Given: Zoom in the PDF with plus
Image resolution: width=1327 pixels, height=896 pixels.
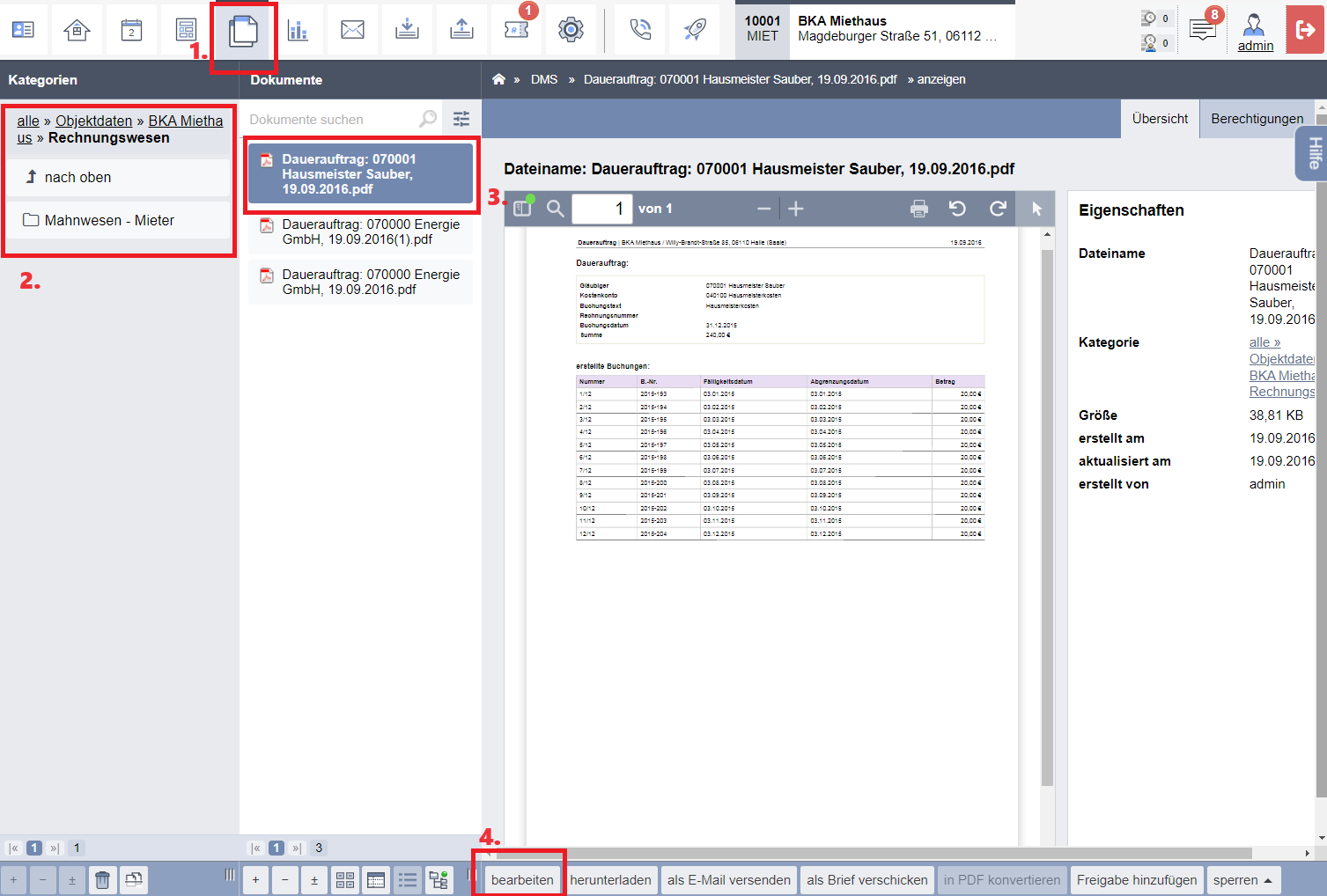Looking at the screenshot, I should pyautogui.click(x=796, y=209).
